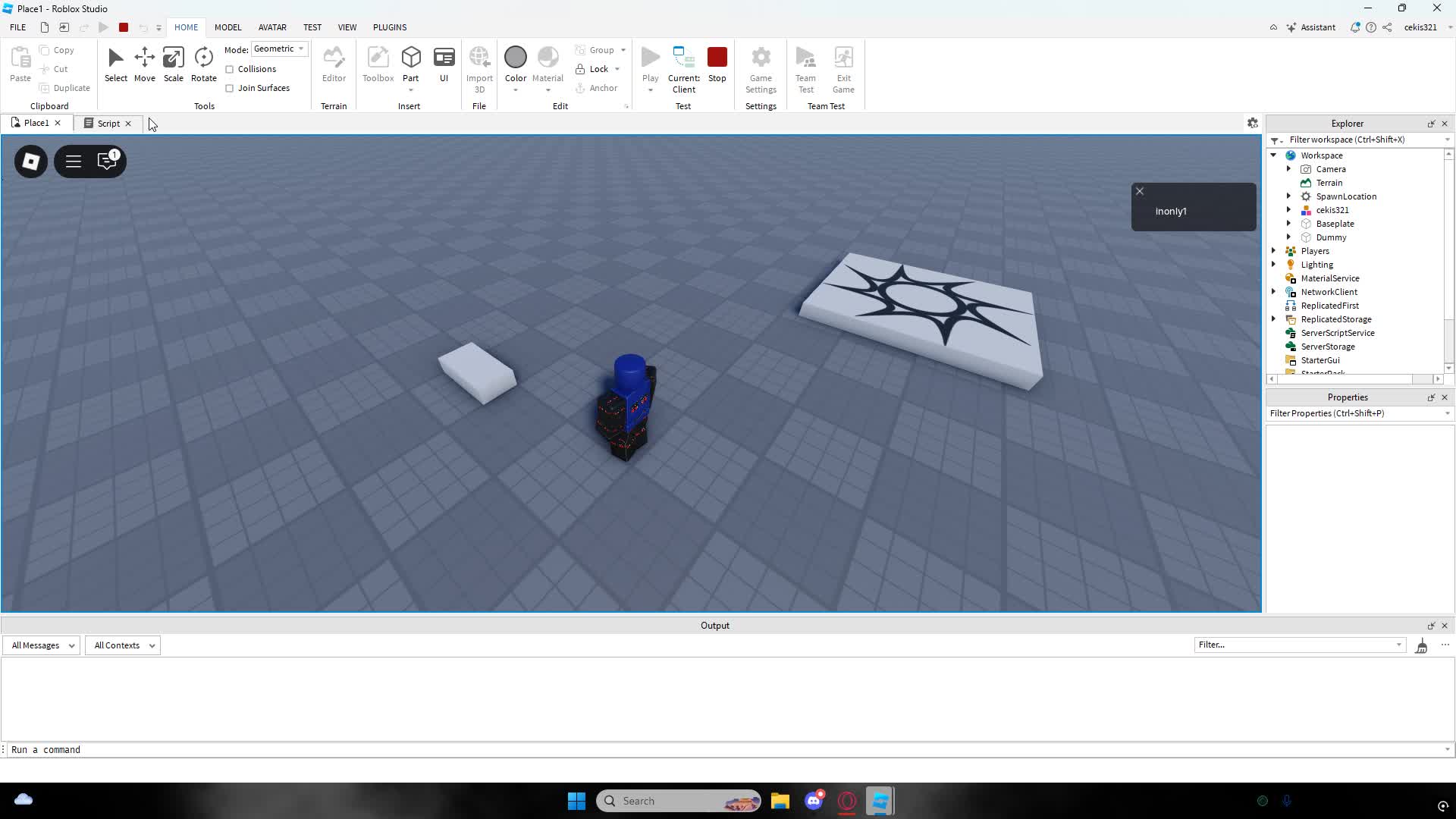Image resolution: width=1456 pixels, height=819 pixels.
Task: Open the in-game chat icon
Action: pyautogui.click(x=108, y=161)
